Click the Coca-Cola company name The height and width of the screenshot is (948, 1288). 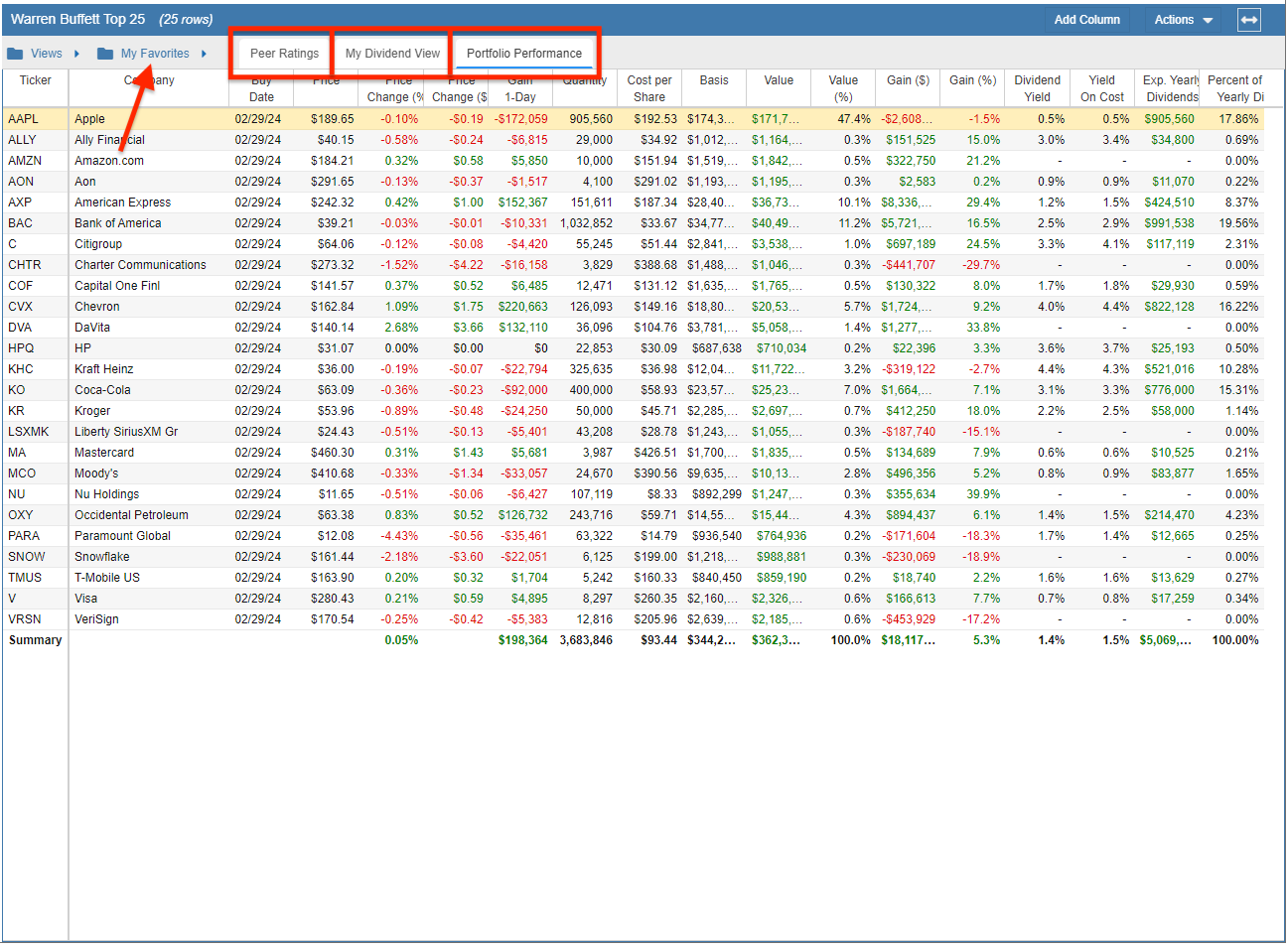(102, 390)
